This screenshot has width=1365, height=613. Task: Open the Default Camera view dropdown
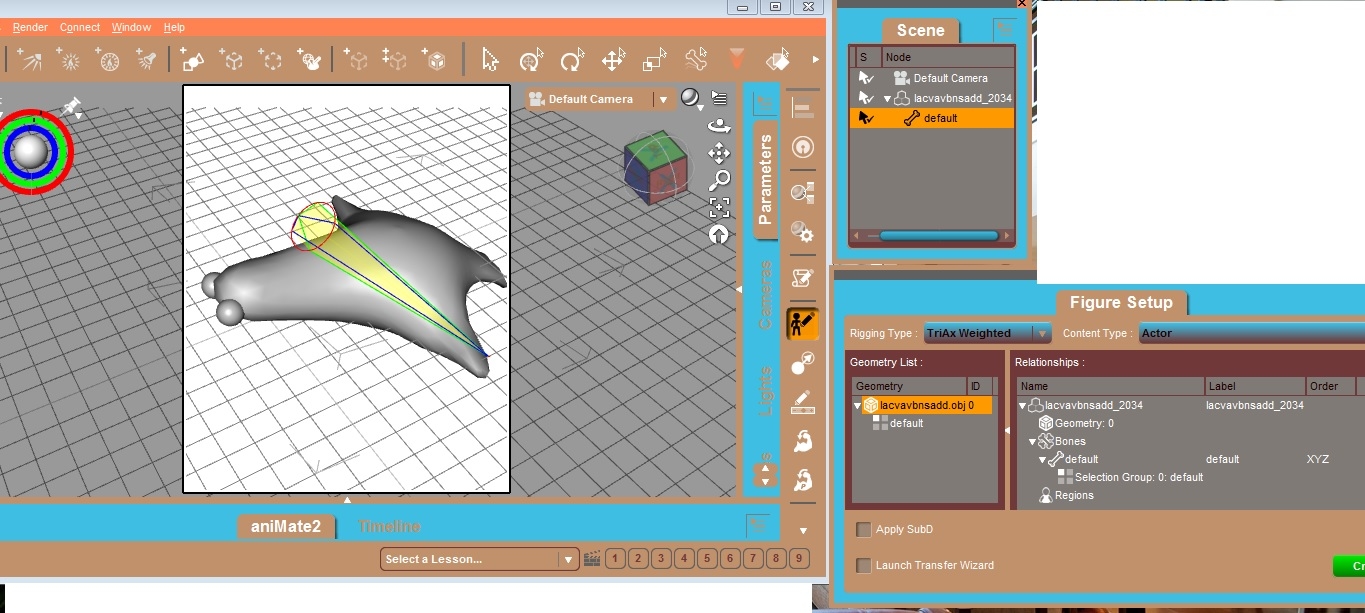(661, 99)
